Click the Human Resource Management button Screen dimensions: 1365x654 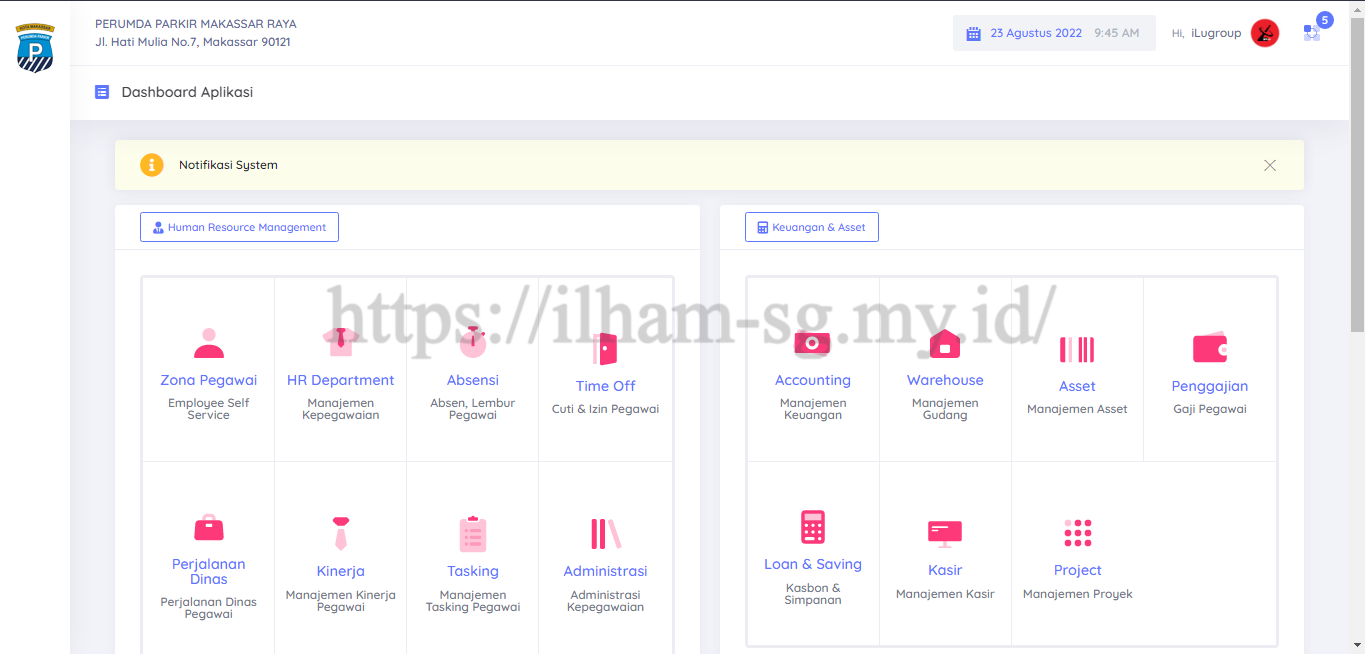click(x=239, y=227)
